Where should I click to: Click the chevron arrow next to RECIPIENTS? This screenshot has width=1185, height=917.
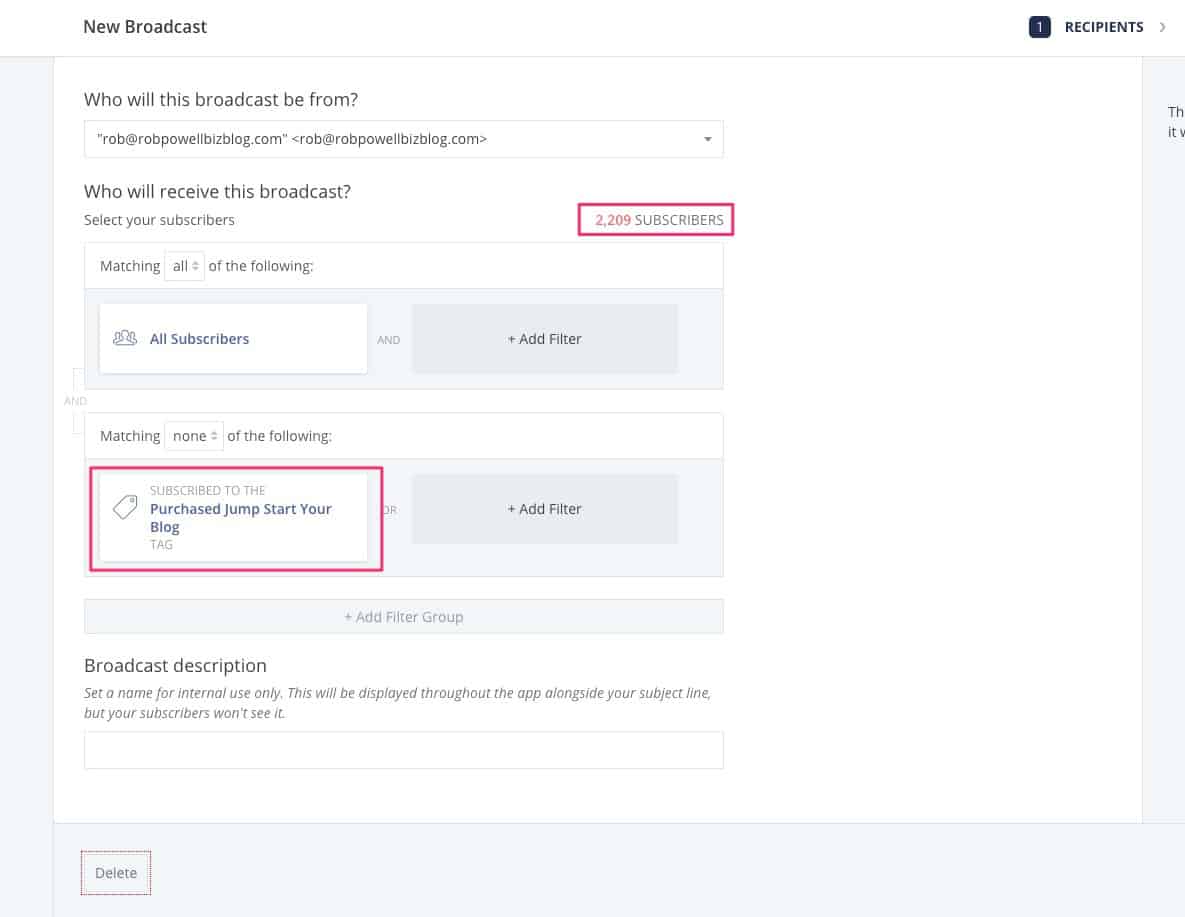(1162, 27)
